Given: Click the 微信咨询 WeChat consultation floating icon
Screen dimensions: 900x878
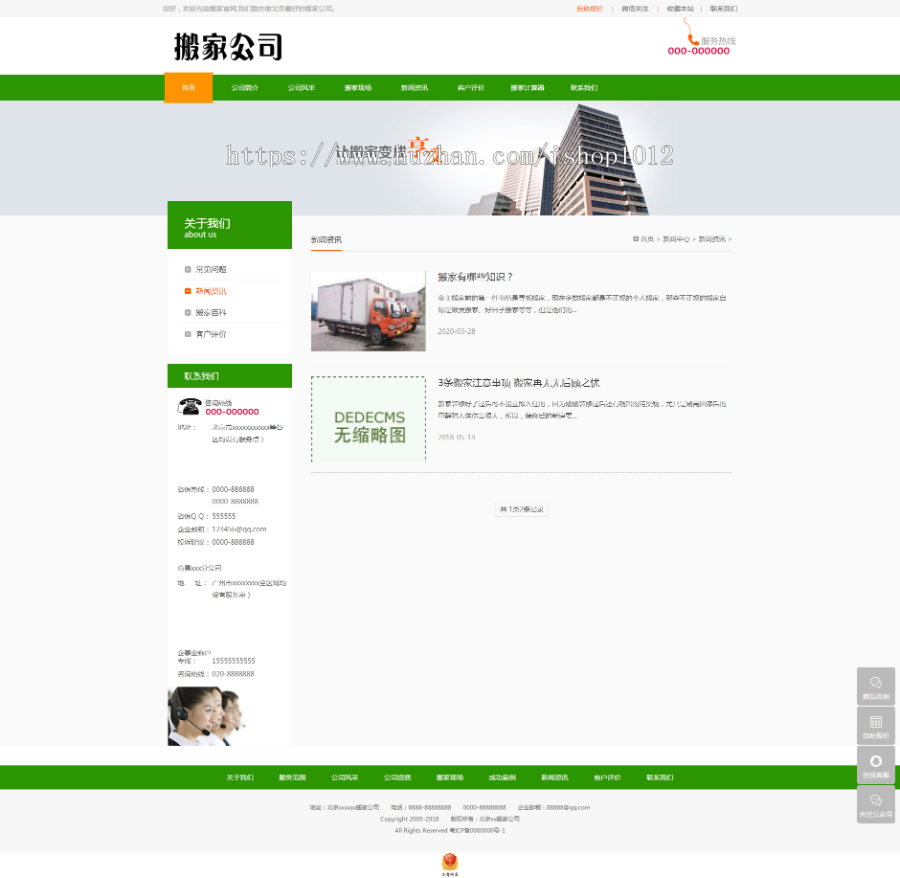Looking at the screenshot, I should [875, 686].
